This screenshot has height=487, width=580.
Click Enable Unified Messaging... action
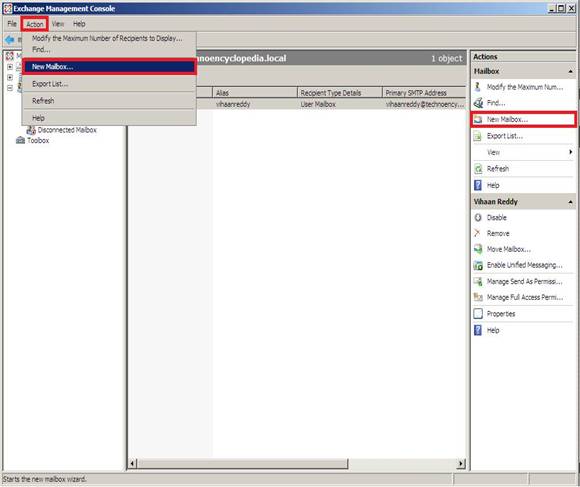pyautogui.click(x=525, y=265)
